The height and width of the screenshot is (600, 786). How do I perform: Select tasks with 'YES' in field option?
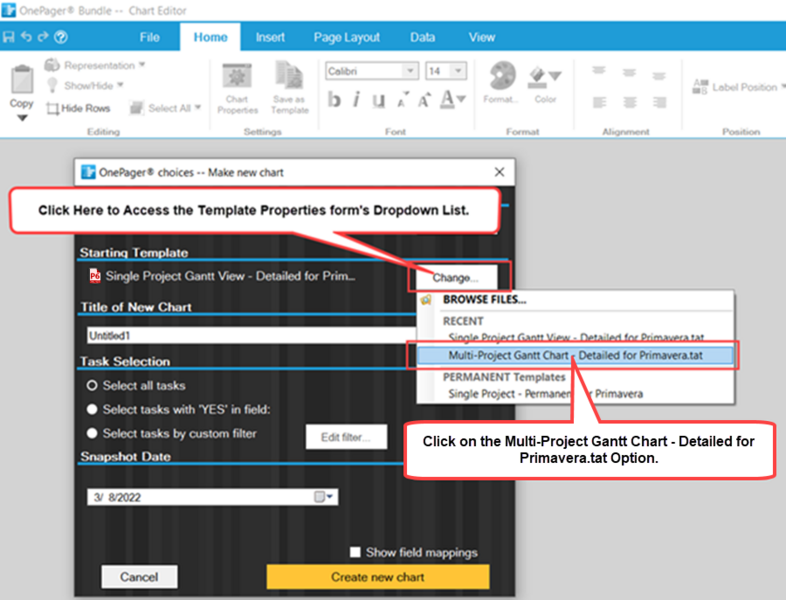pos(92,410)
